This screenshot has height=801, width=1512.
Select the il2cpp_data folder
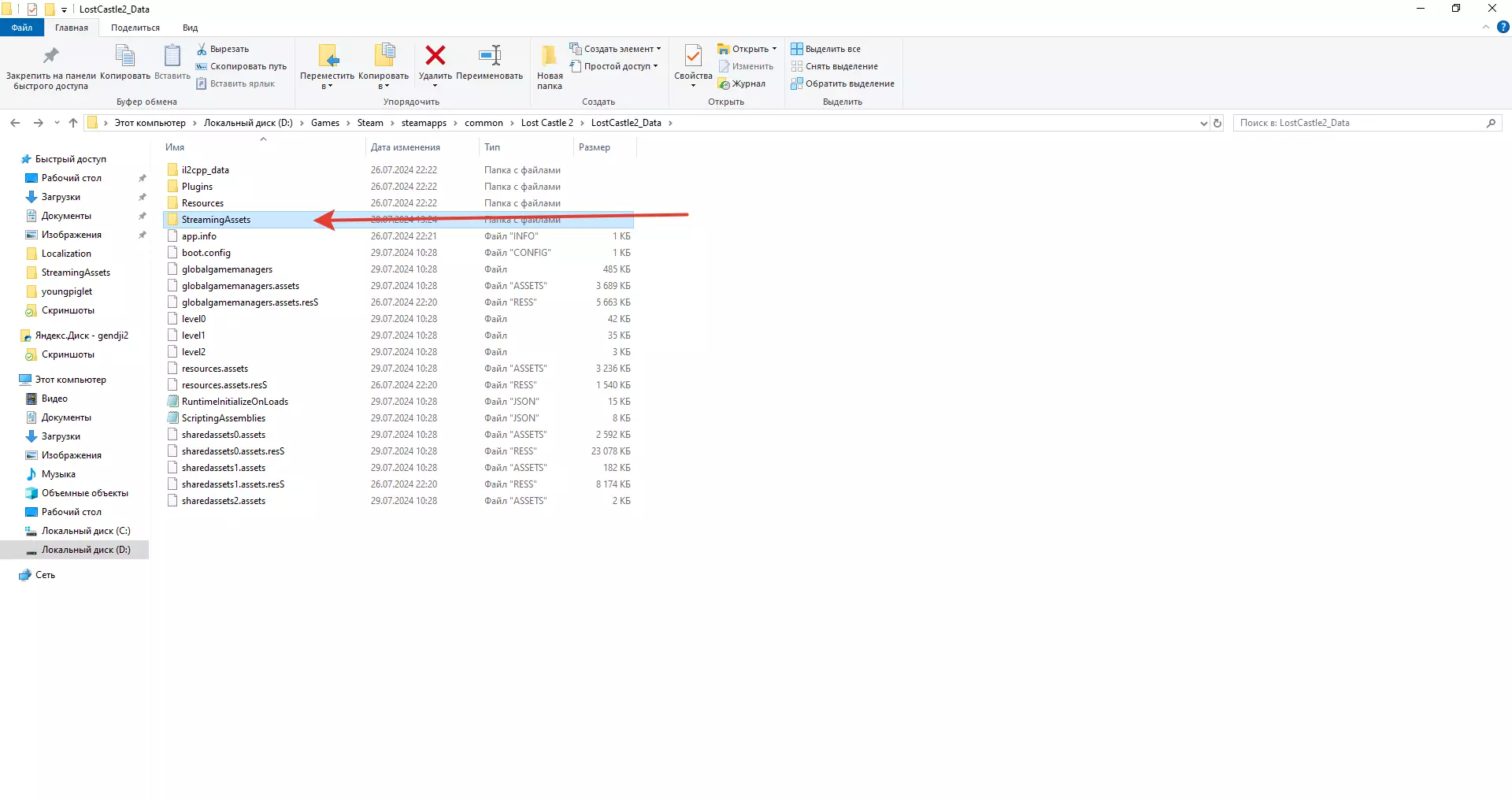click(x=206, y=170)
